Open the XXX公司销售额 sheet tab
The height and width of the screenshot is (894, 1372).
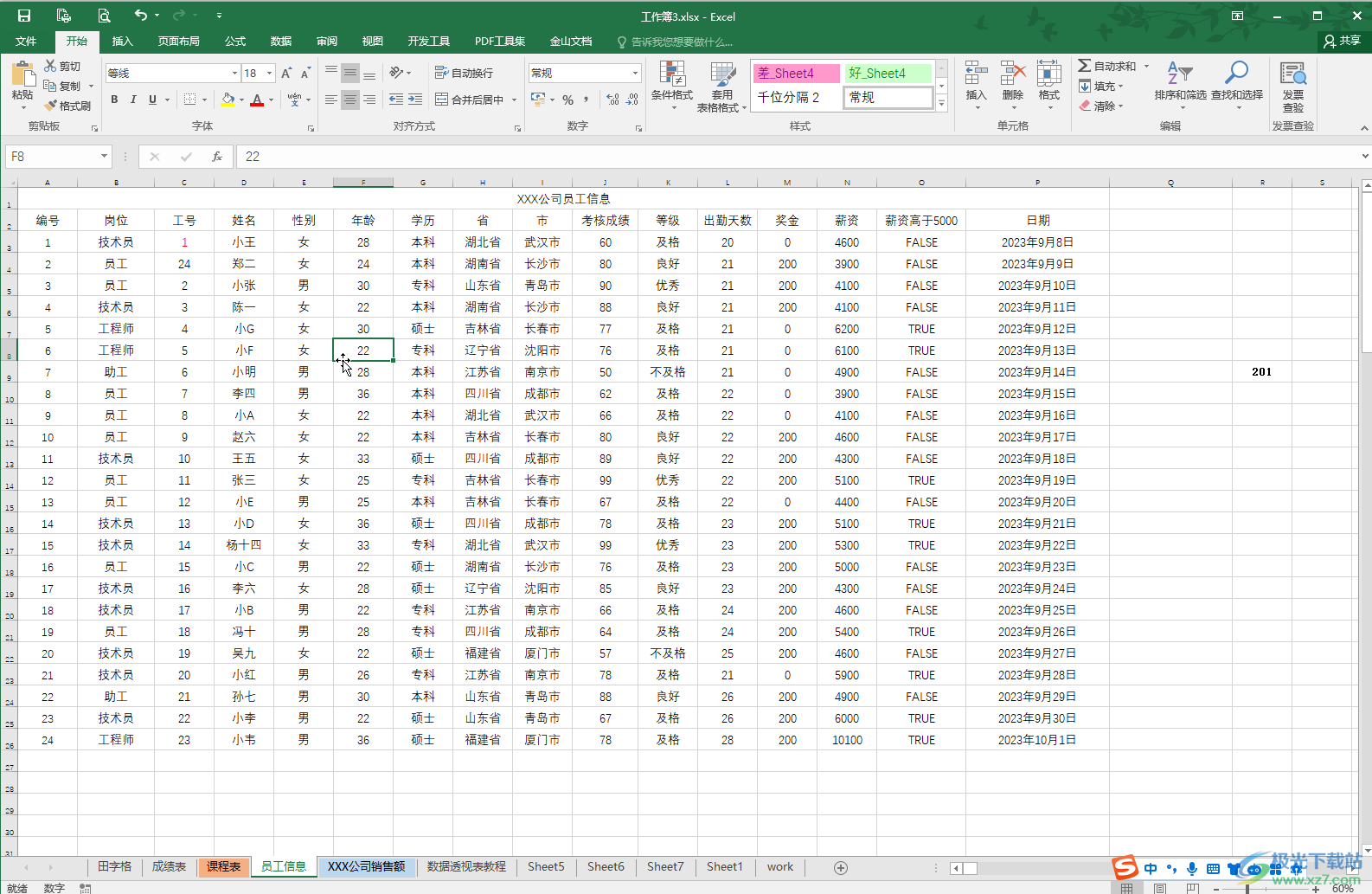[367, 866]
